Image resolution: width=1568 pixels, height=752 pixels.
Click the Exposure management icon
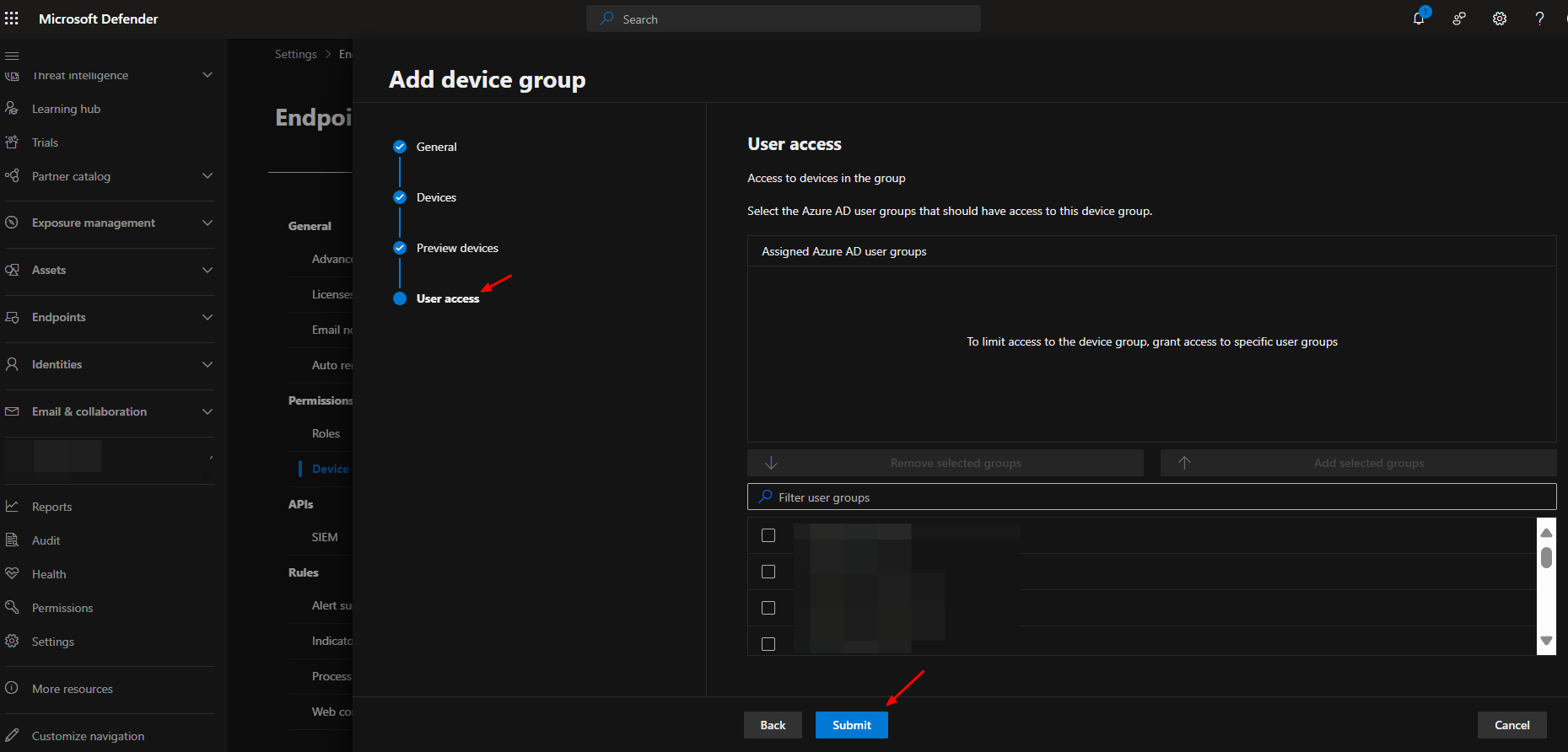pos(12,223)
